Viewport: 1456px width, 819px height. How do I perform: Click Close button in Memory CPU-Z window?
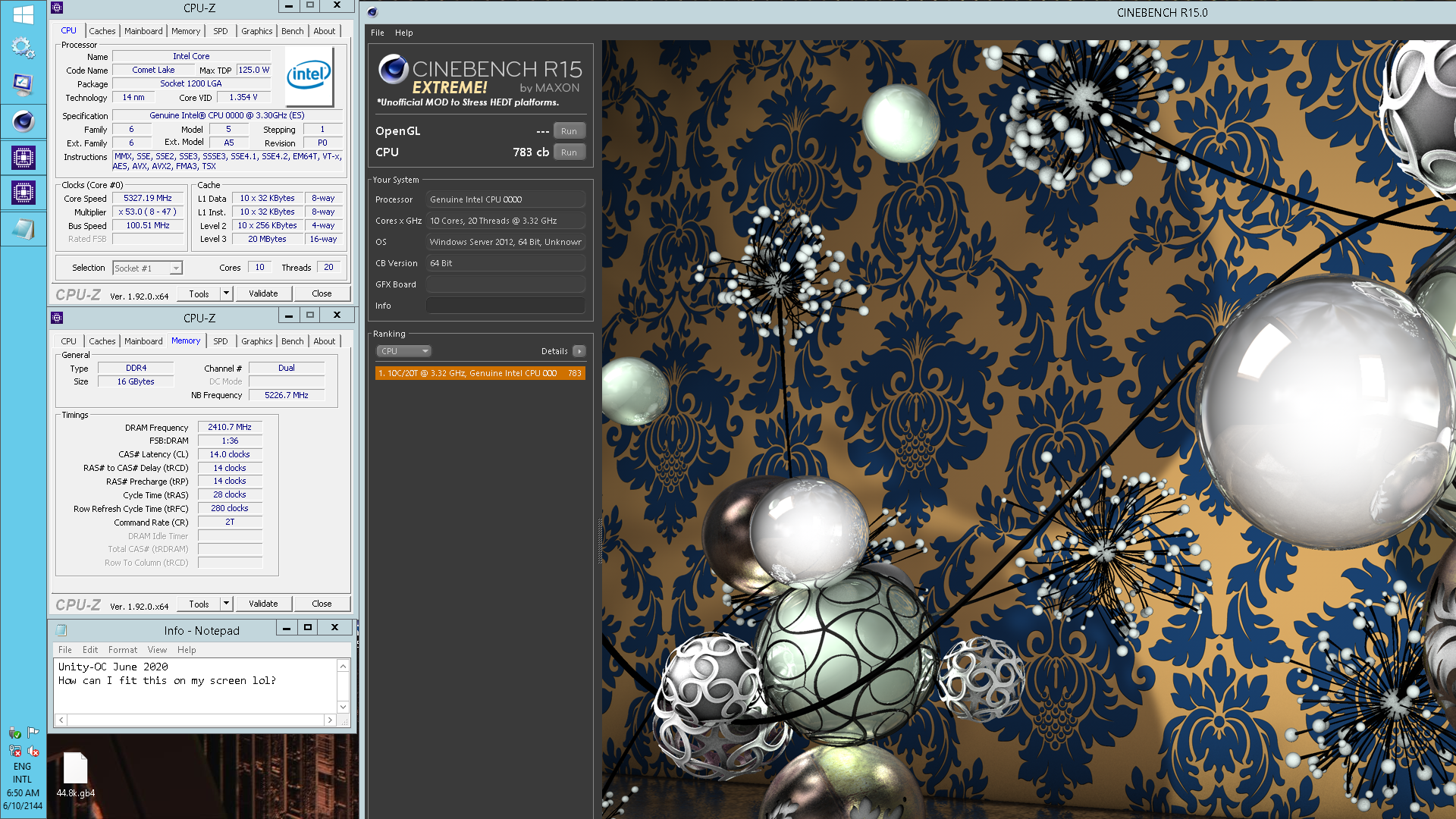pyautogui.click(x=322, y=604)
